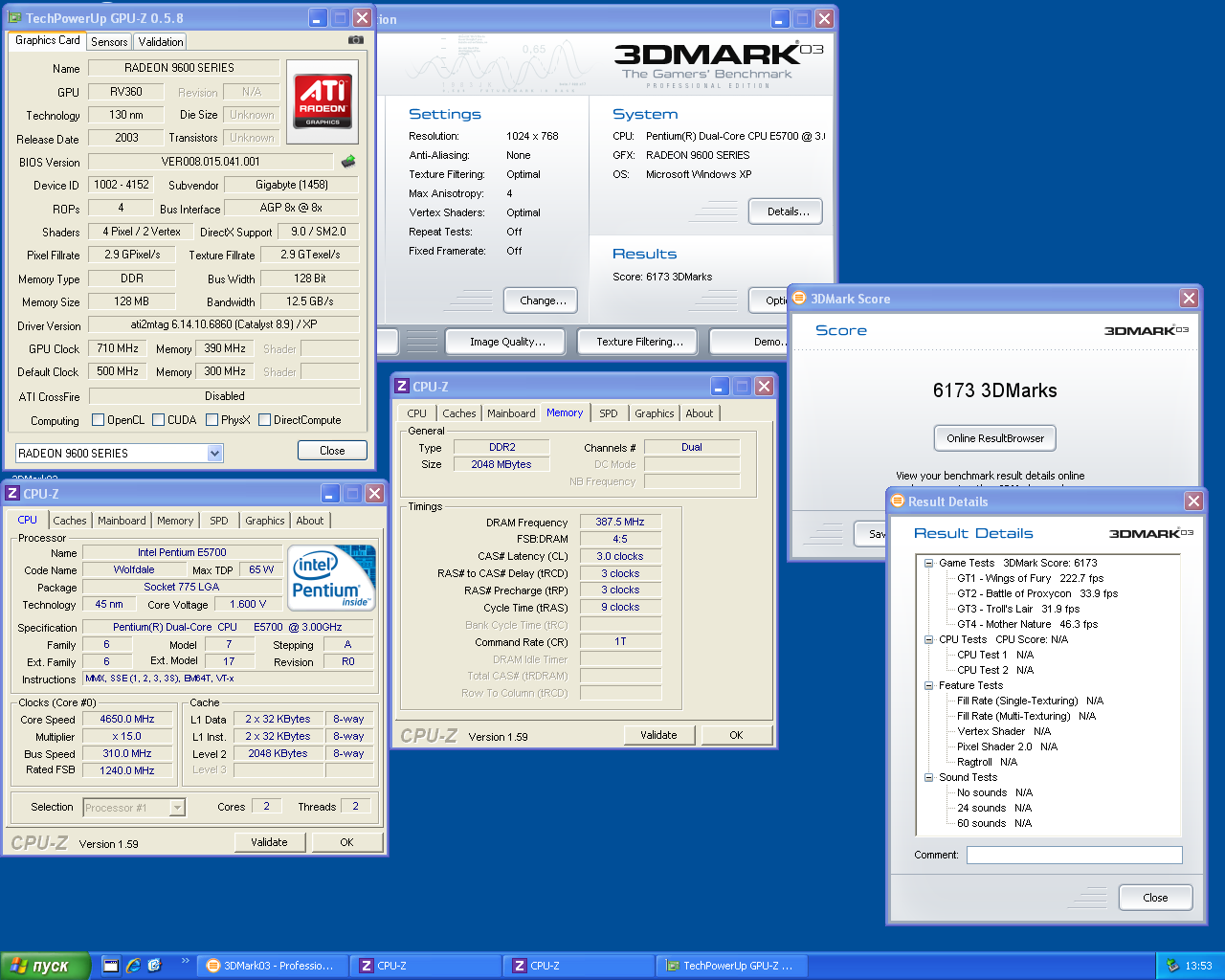1225x980 pixels.
Task: Click the ATI Radeon logo in GPU-Z
Action: pyautogui.click(x=323, y=101)
